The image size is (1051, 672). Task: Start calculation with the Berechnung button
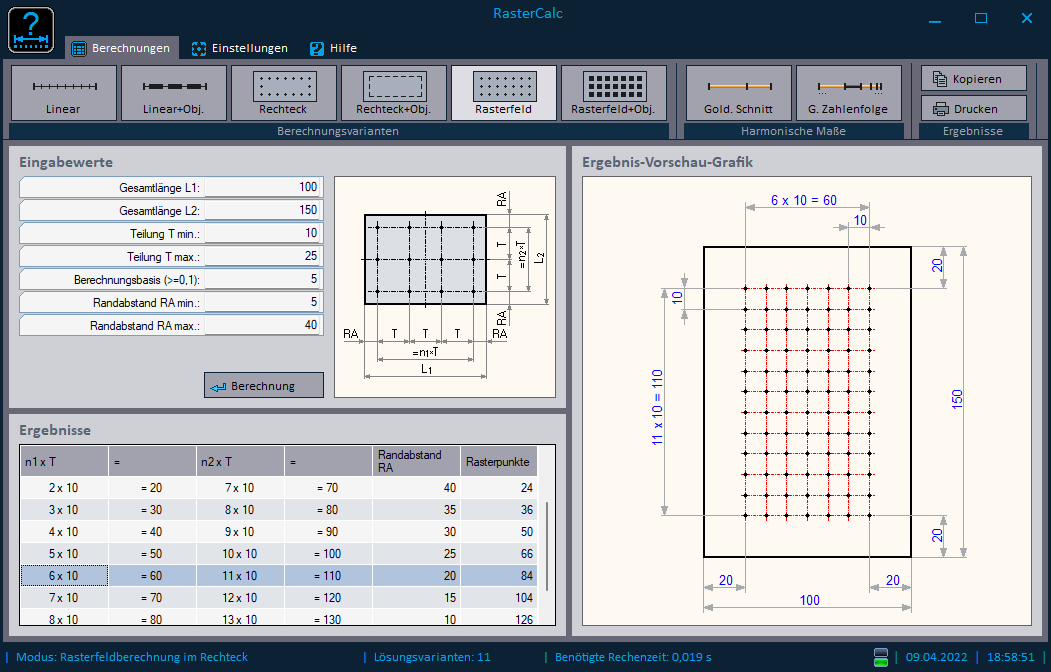(x=263, y=385)
